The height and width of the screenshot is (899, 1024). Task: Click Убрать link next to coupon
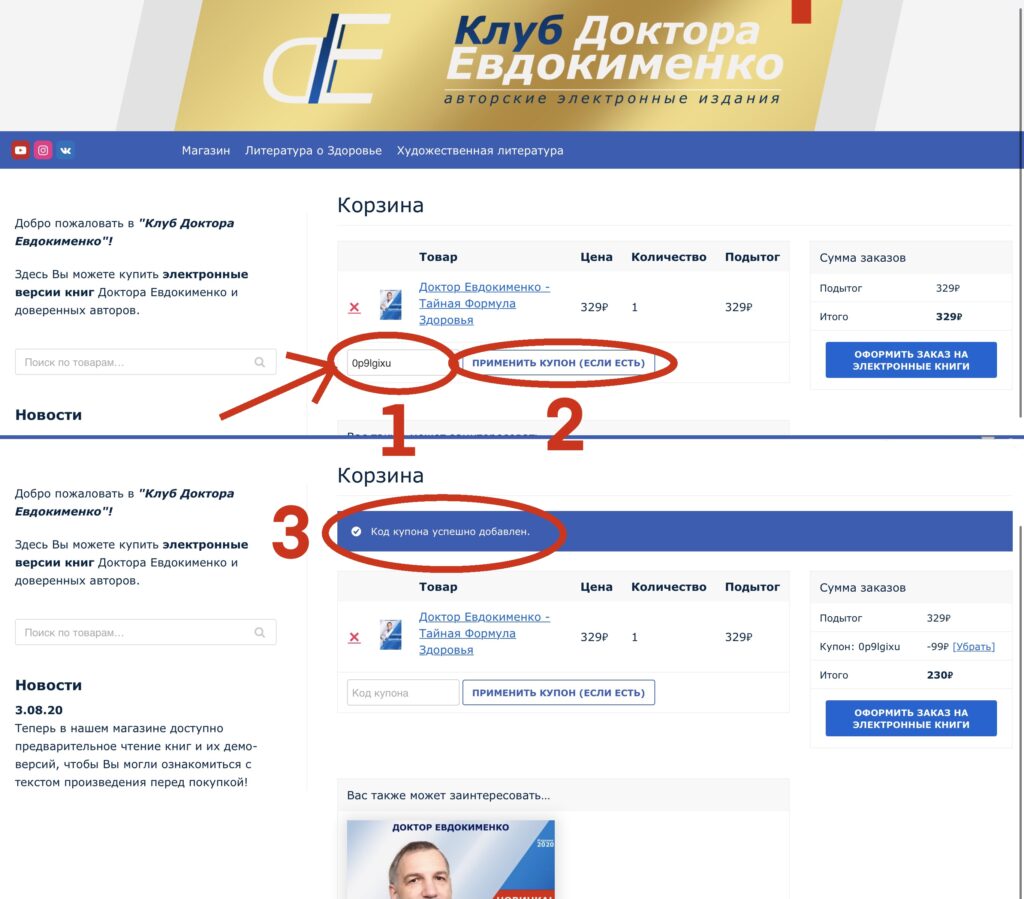(x=974, y=646)
